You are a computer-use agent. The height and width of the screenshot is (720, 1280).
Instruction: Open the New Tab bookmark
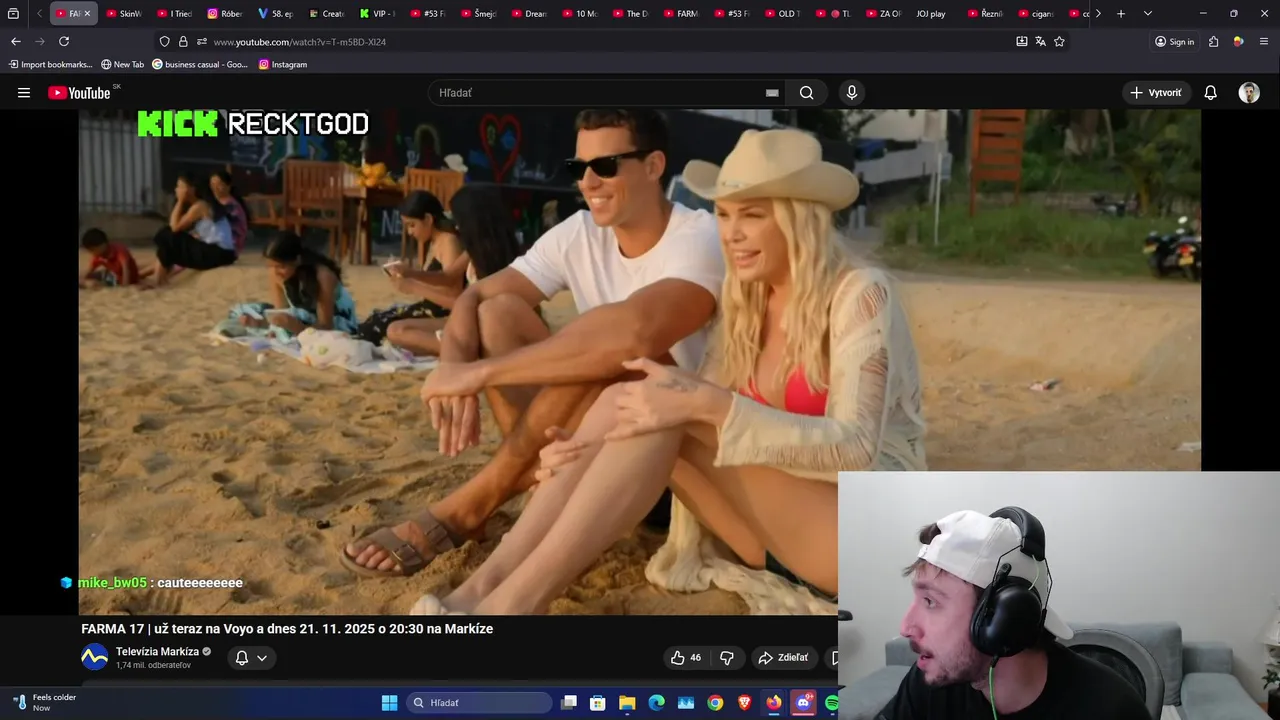click(x=122, y=64)
